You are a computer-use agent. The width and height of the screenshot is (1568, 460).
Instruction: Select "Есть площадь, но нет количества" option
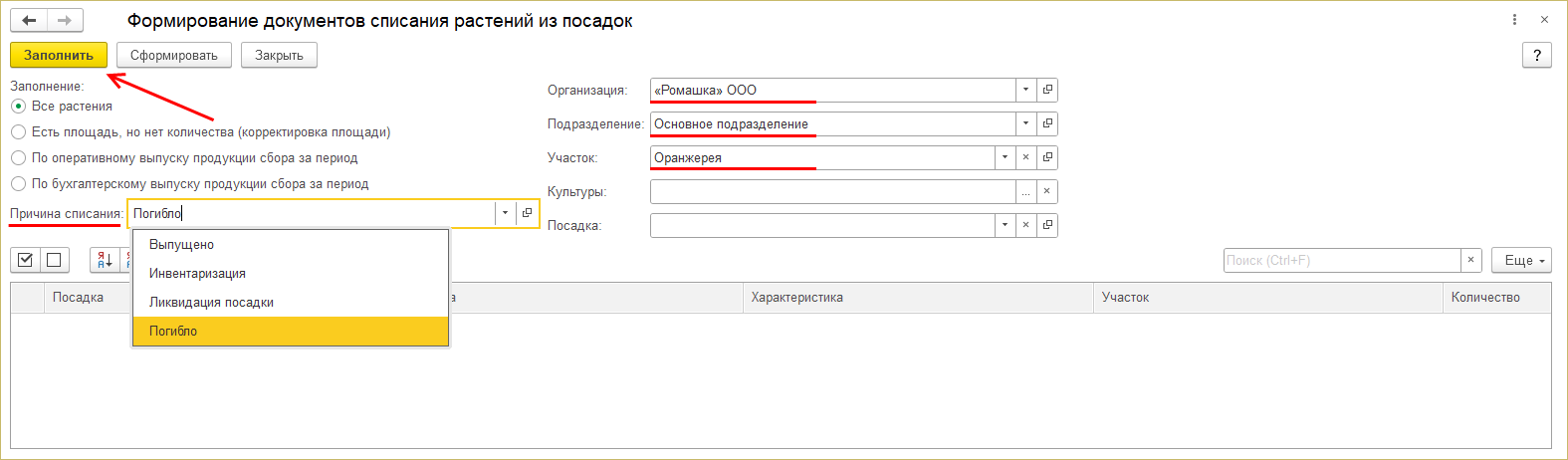click(19, 131)
